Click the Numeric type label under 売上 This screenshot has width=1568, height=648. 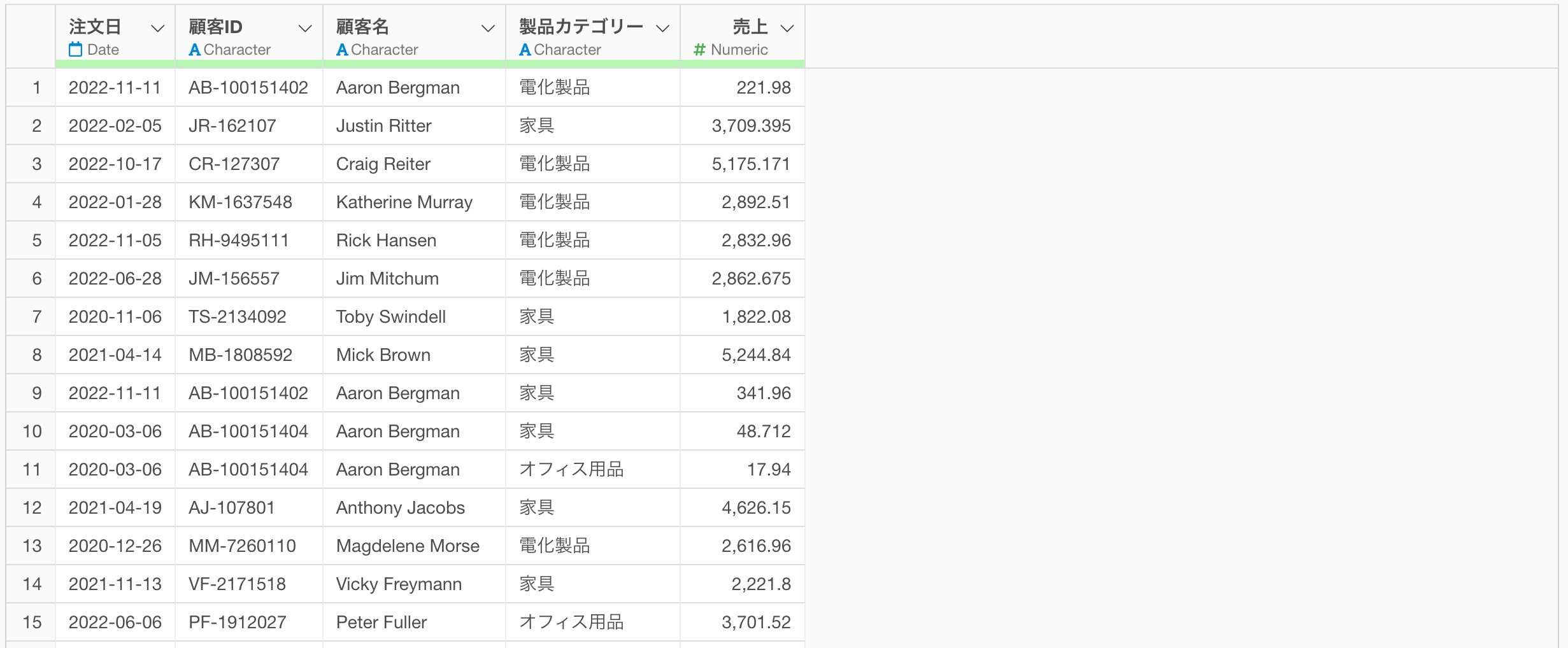[739, 50]
